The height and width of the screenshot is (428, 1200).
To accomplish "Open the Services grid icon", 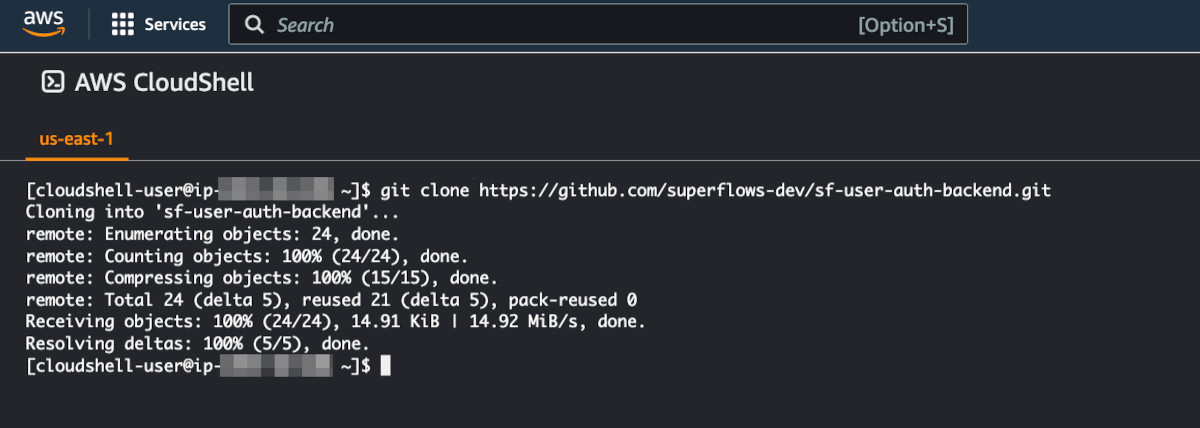I will (x=123, y=25).
